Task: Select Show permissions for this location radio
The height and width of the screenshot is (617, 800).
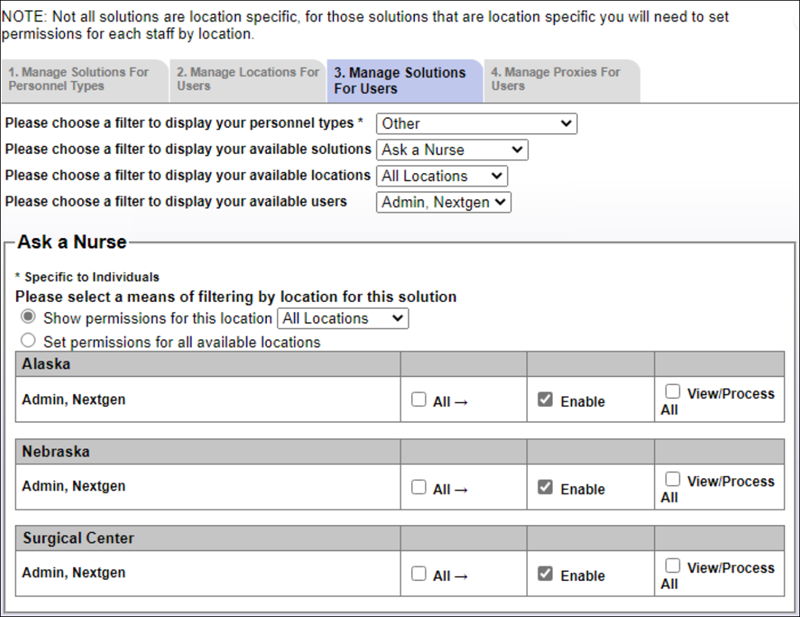Action: pos(28,317)
